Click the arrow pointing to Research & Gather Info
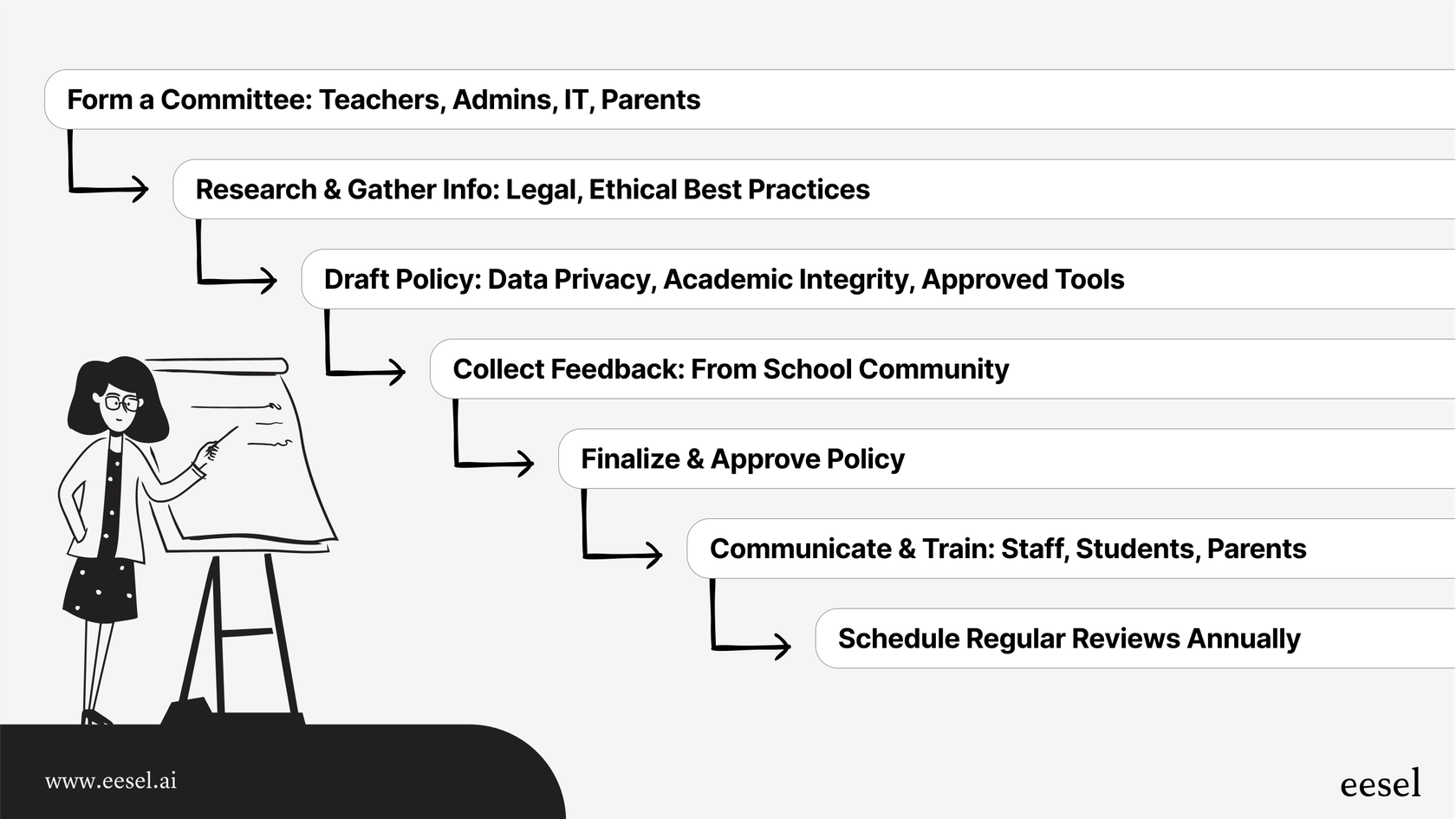This screenshot has width=1456, height=819. point(108,187)
